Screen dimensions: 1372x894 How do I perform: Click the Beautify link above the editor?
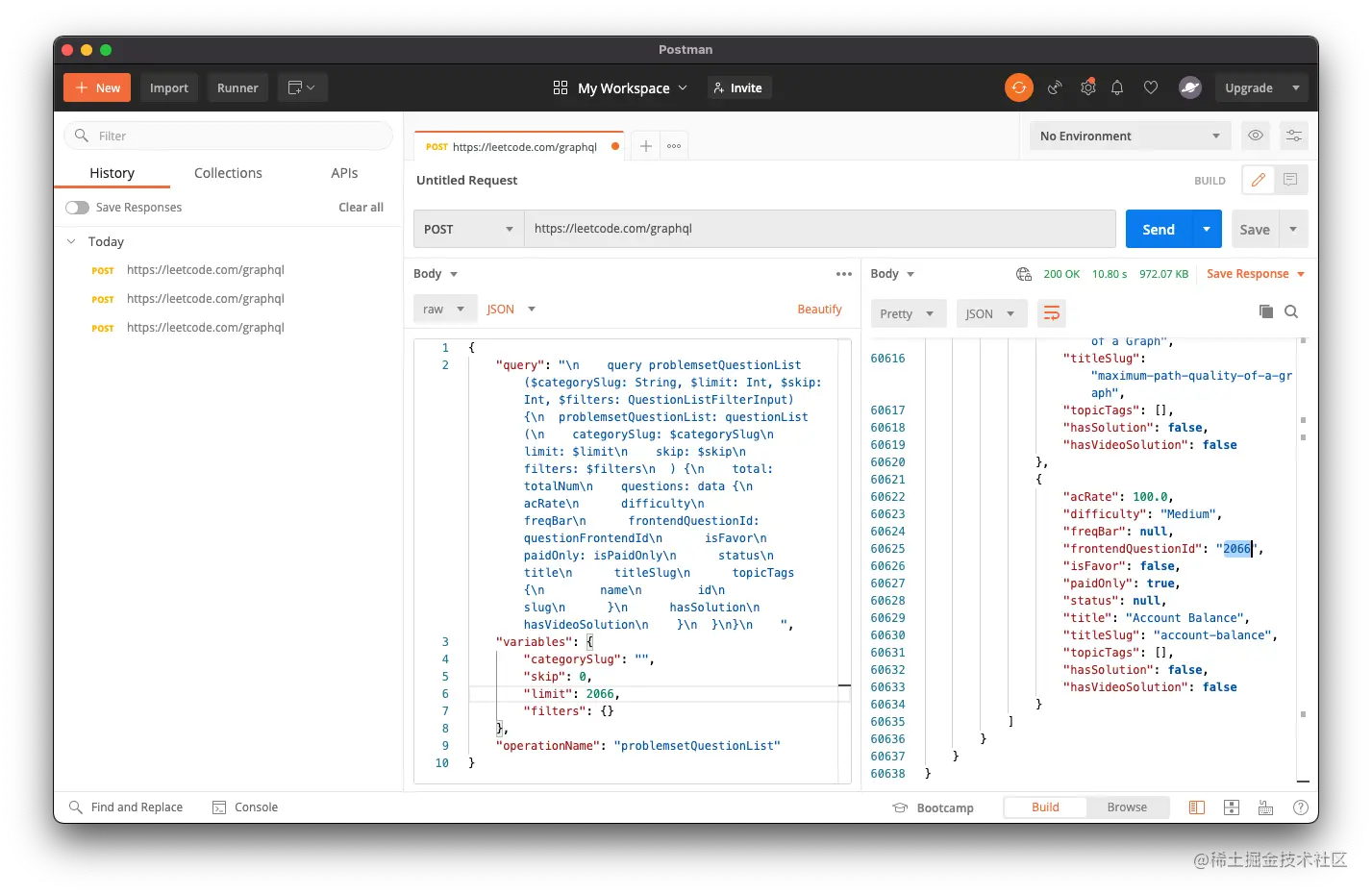[x=819, y=309]
